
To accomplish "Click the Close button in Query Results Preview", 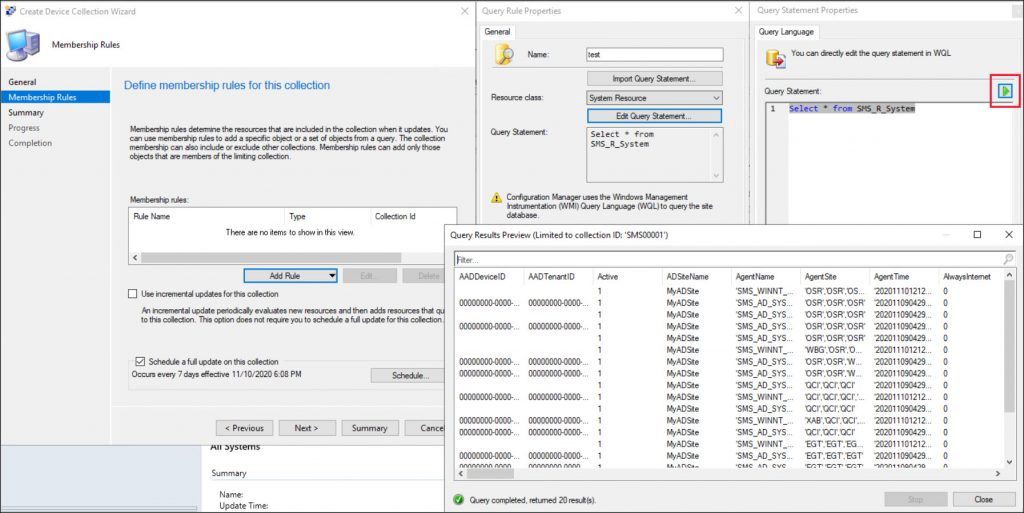I will tap(984, 499).
